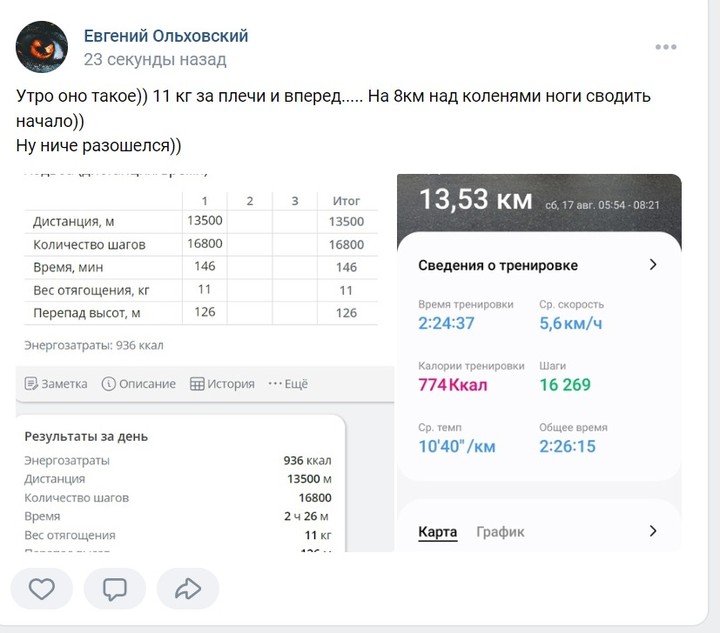Viewport: 720px width, 633px height.
Task: Click the 2:24:37 training time value
Action: 446,323
